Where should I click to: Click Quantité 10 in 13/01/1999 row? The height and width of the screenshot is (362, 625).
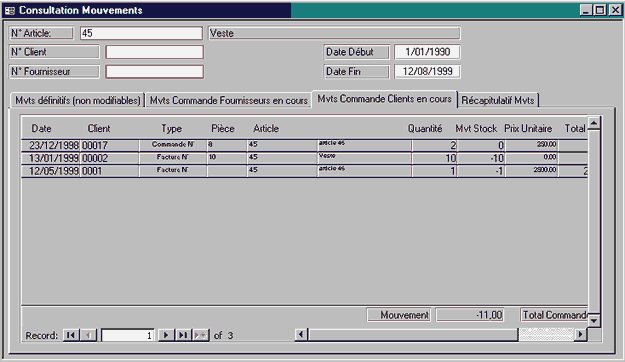(434, 158)
